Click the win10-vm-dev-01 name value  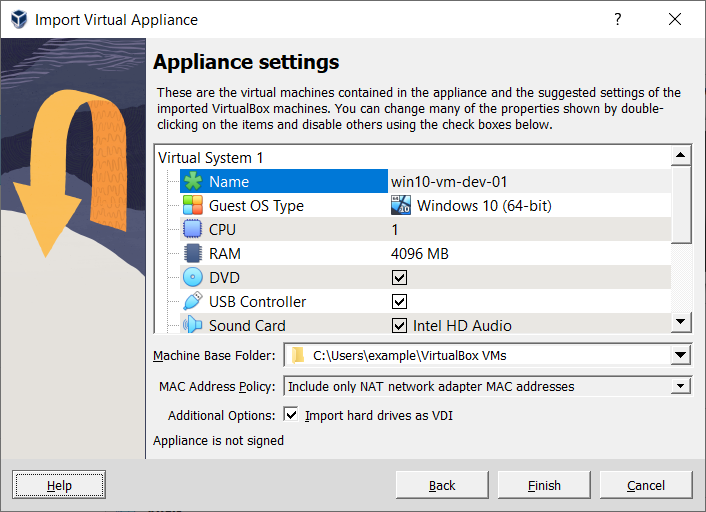coord(449,181)
